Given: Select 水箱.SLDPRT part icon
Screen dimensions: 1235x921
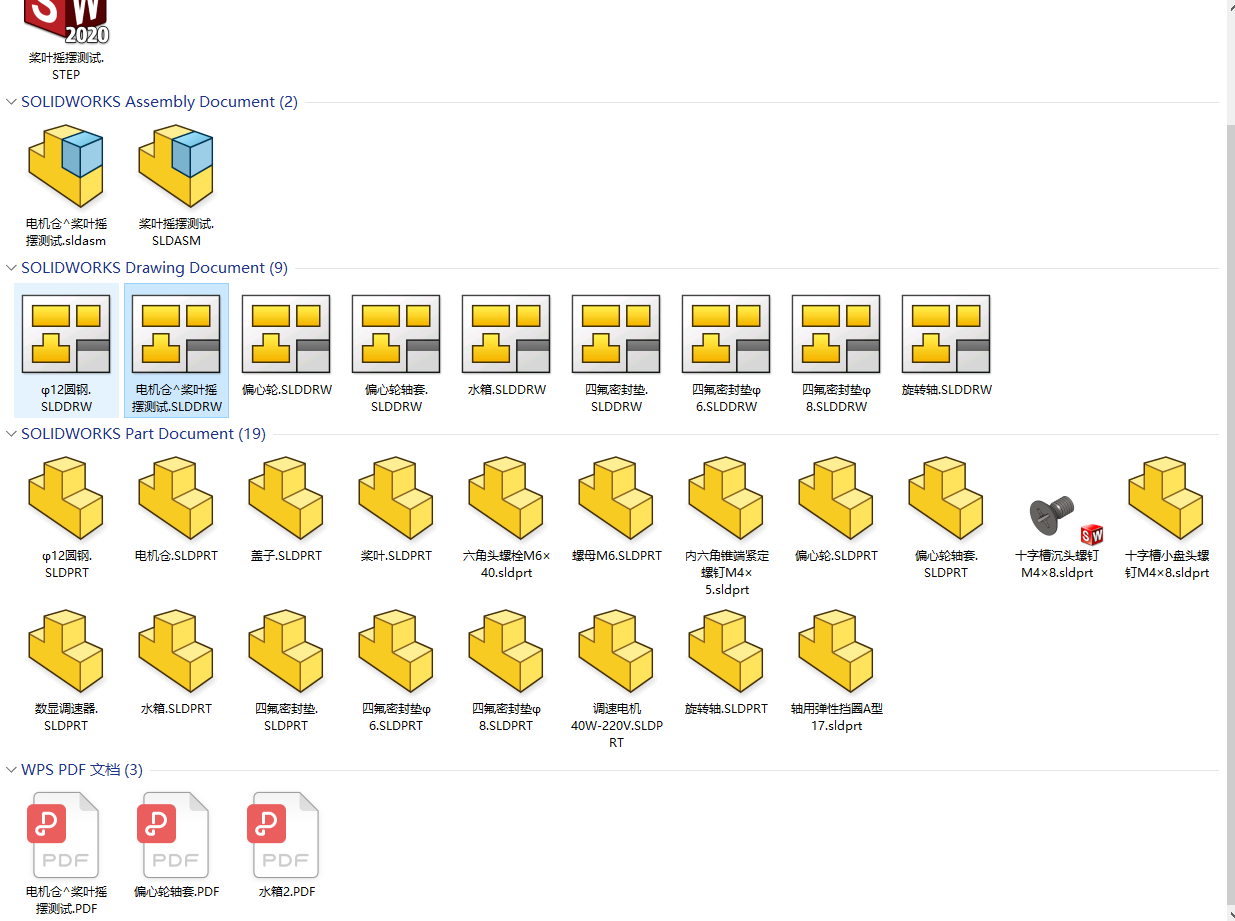Looking at the screenshot, I should (176, 653).
